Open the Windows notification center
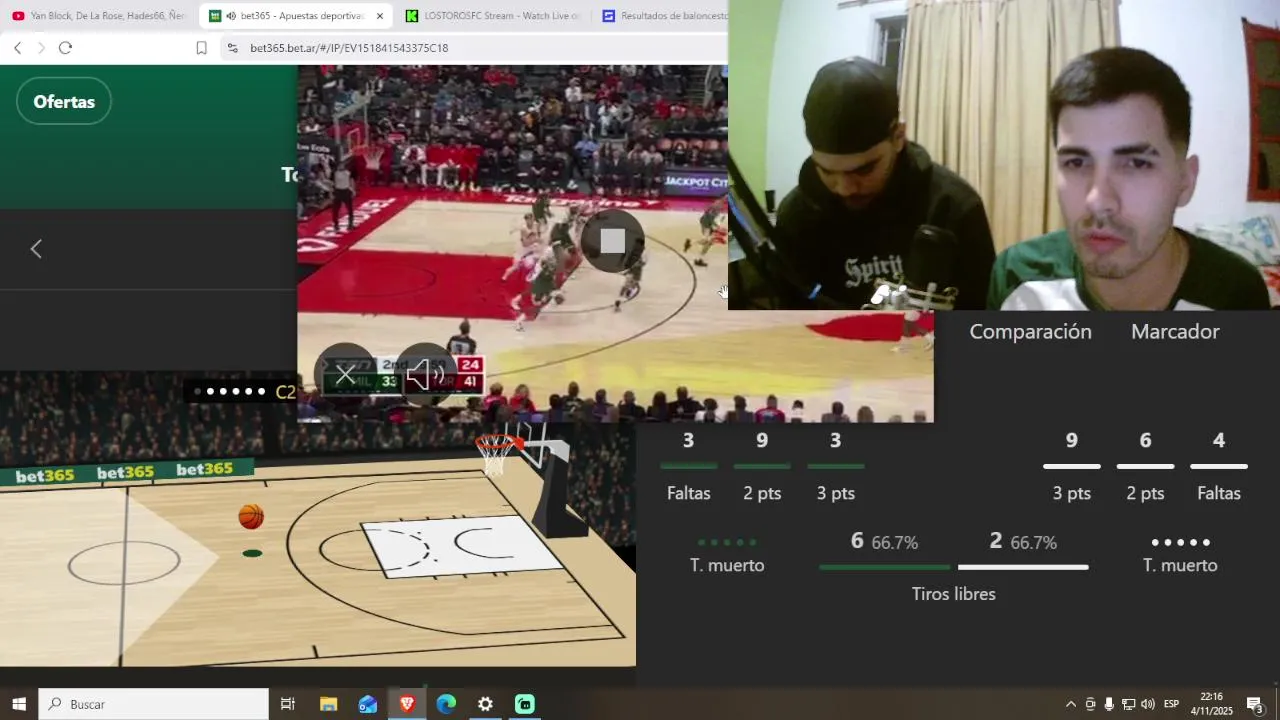1280x720 pixels. (1255, 704)
